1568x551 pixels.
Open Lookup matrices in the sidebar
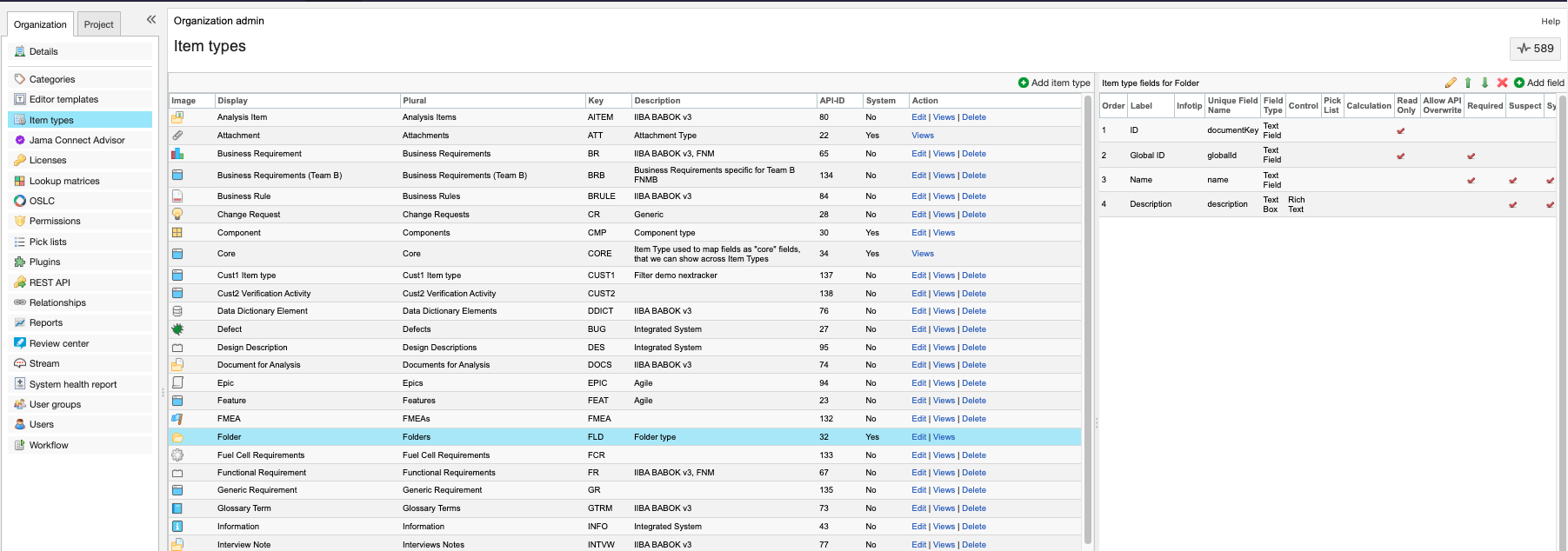click(80, 181)
